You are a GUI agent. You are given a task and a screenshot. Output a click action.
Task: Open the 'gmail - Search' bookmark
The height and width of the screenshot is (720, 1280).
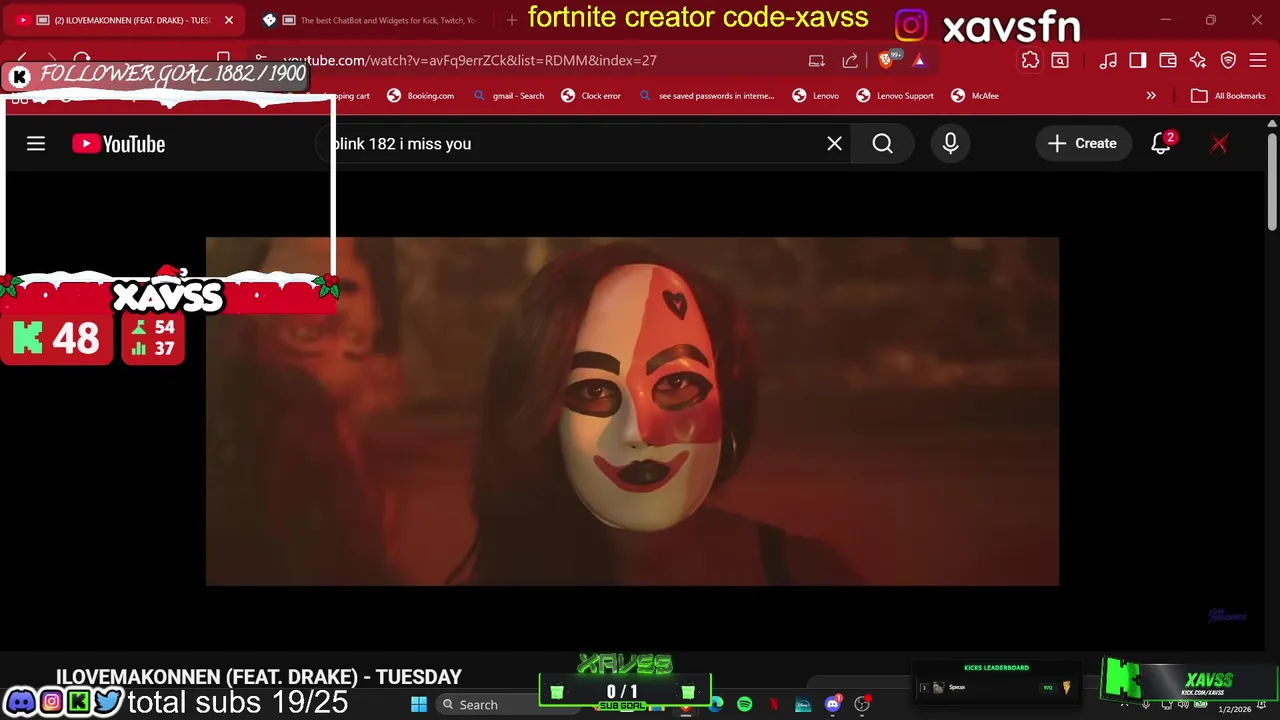(x=508, y=96)
